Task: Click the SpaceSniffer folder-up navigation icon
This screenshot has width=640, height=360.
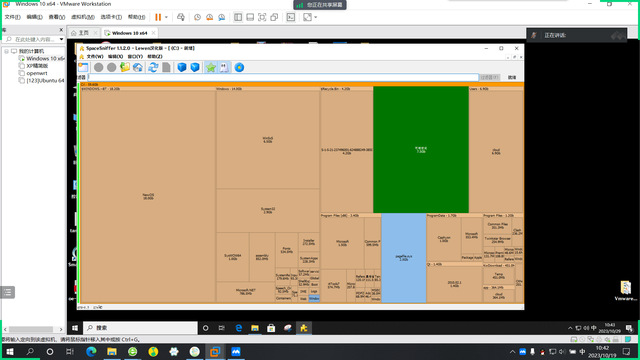Action: pyautogui.click(x=125, y=67)
